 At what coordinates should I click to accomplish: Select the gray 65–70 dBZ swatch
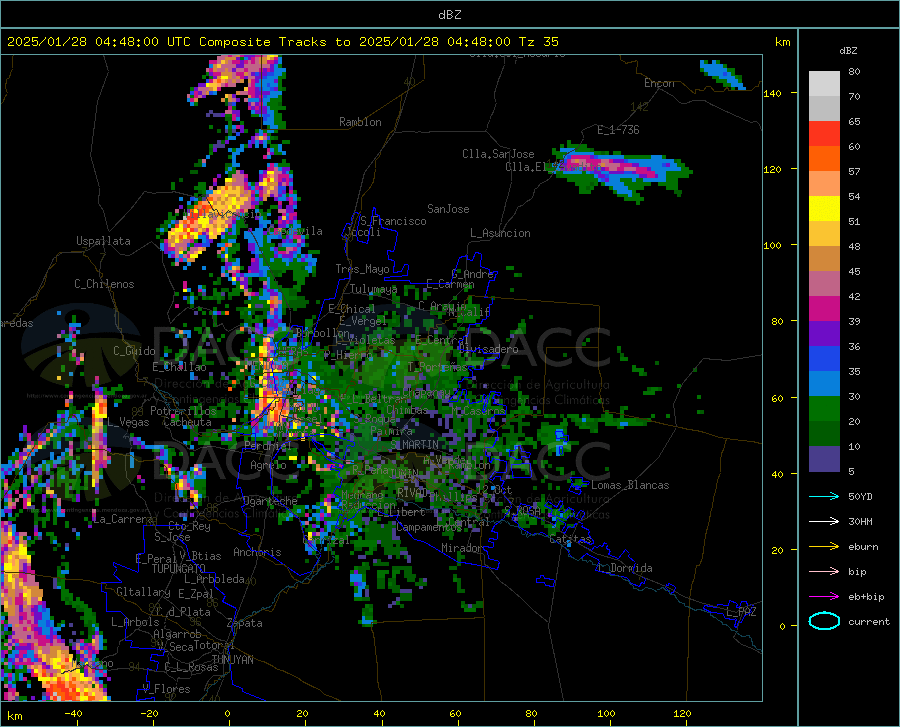pyautogui.click(x=824, y=108)
